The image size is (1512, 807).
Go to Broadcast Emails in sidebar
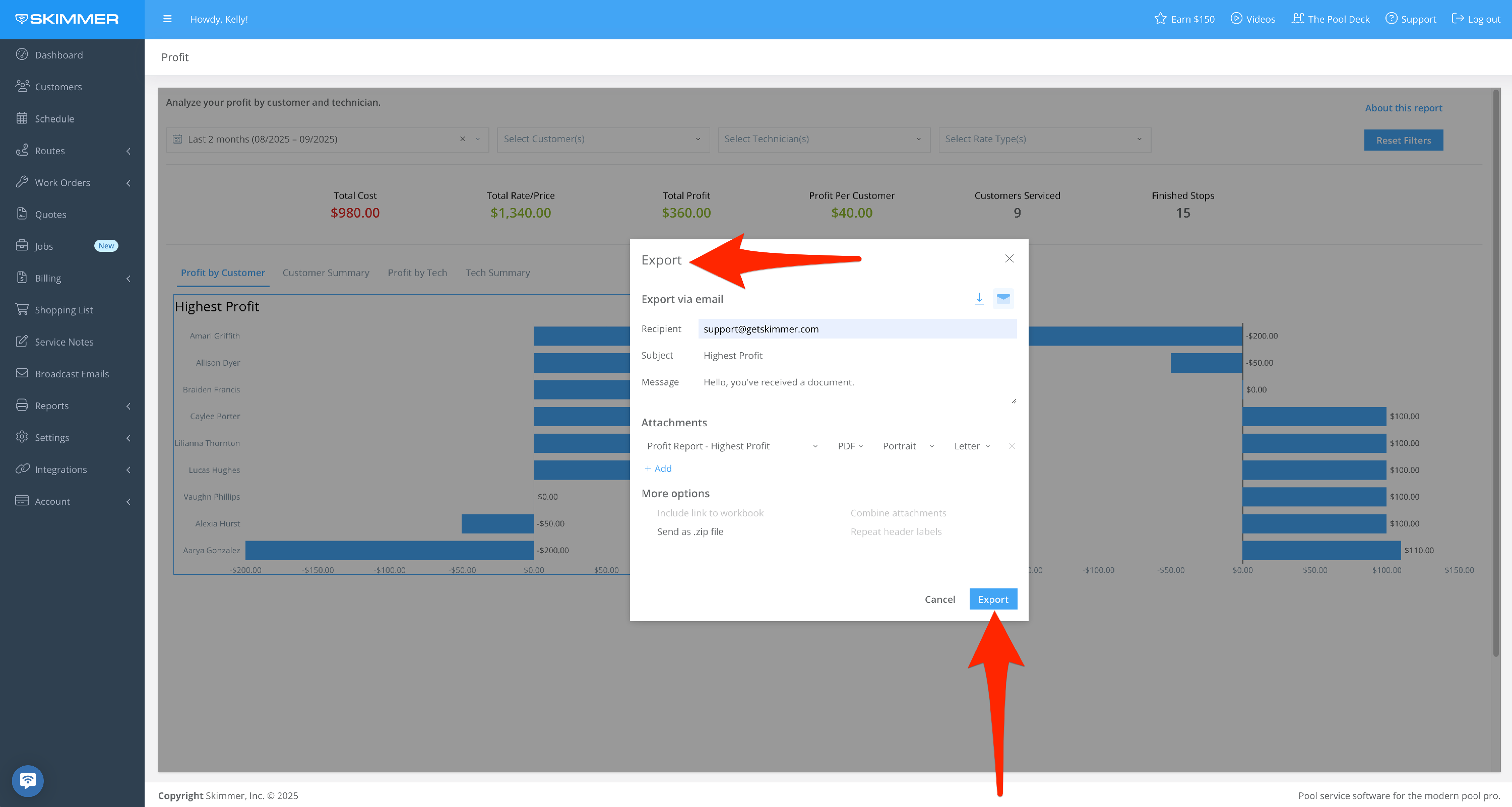coord(71,374)
